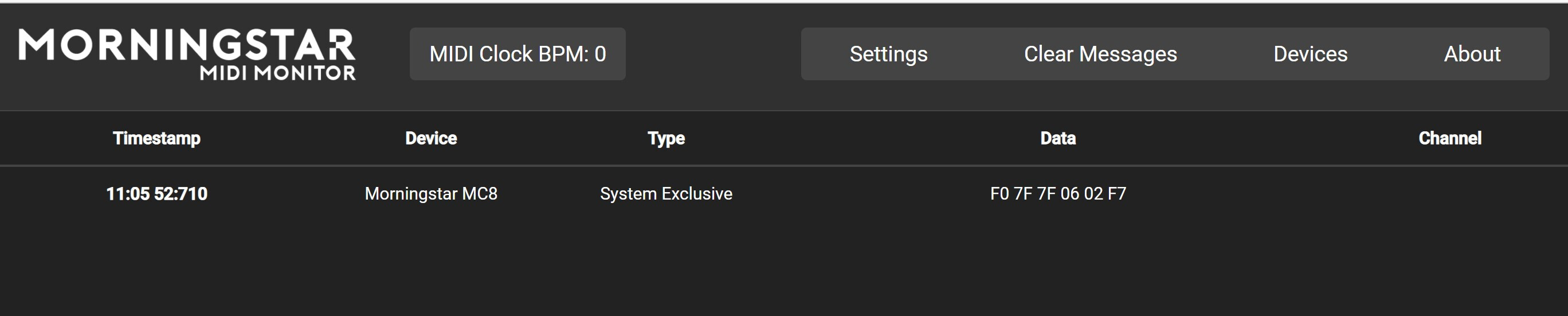Click the 06 byte in the message data
Screen dimensions: 1568x316
1070,194
